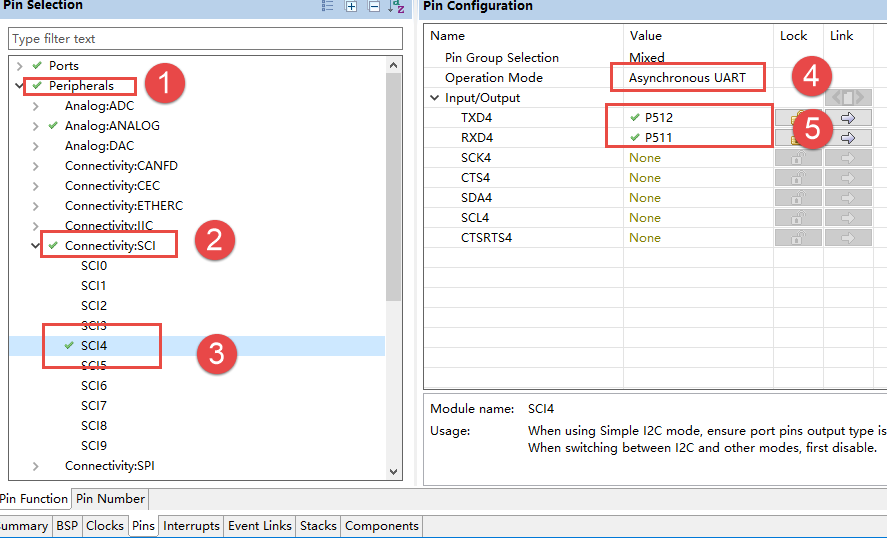The width and height of the screenshot is (887, 538).
Task: Expand the Ports tree node
Action: 20,66
